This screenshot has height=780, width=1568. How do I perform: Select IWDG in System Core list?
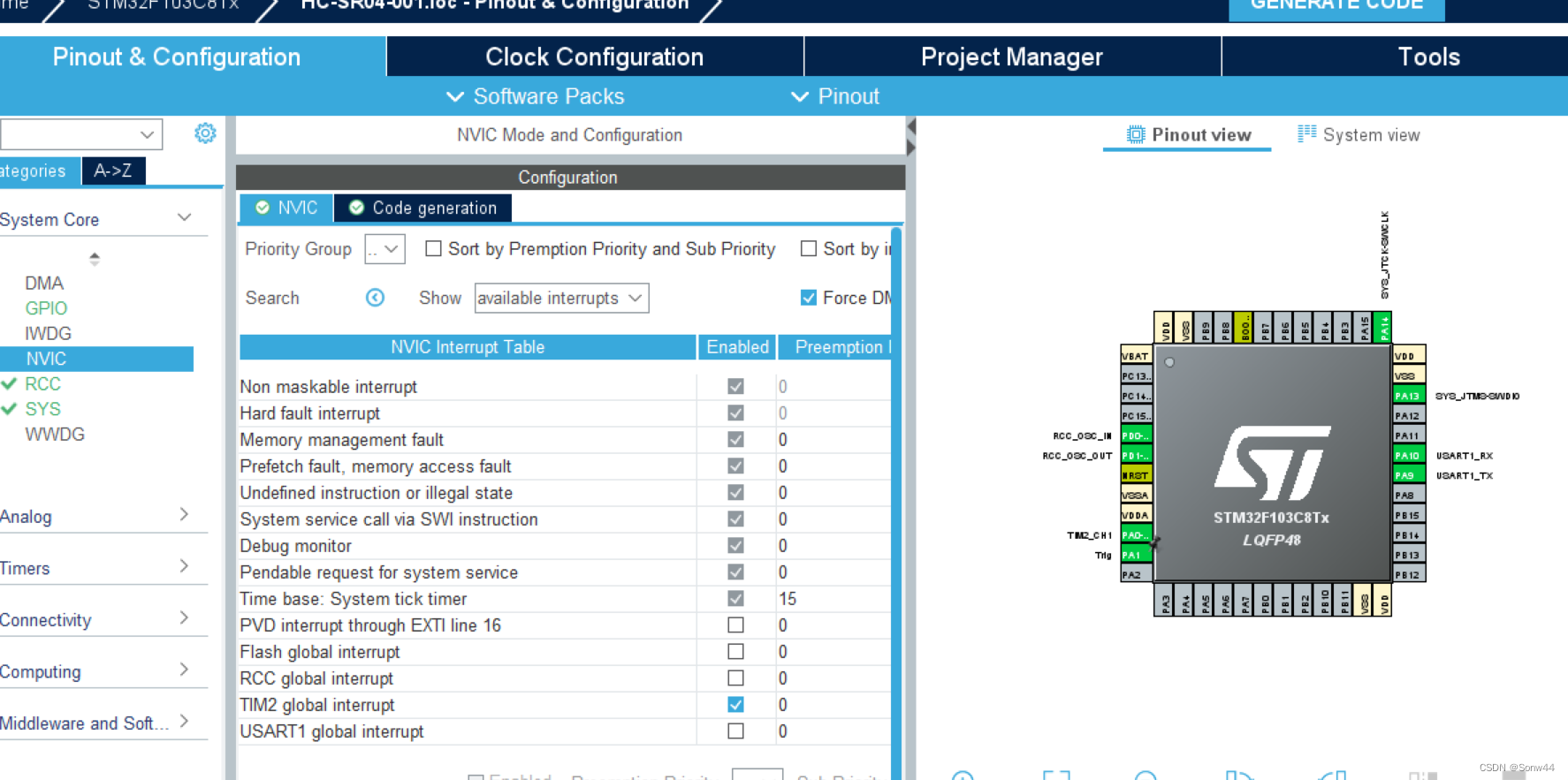[48, 333]
